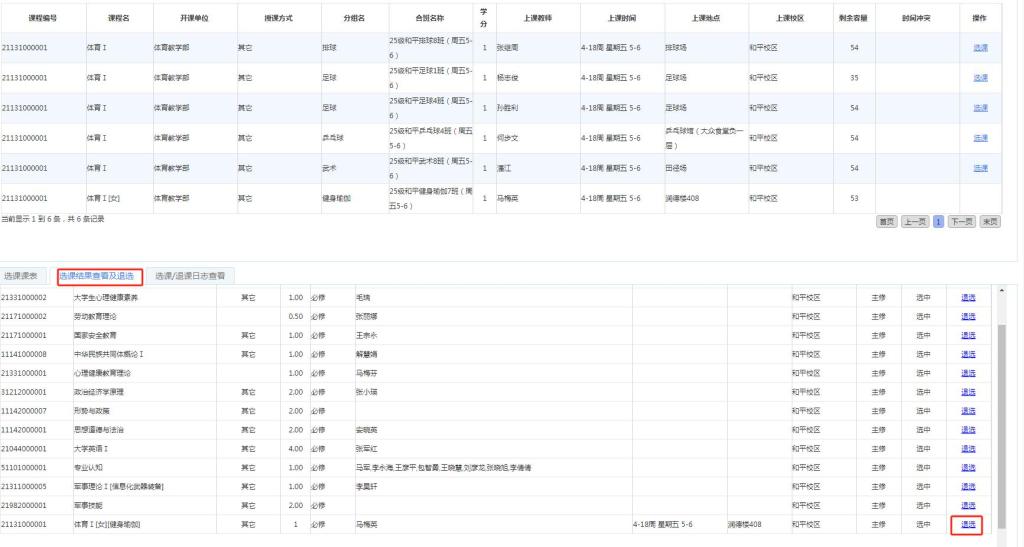This screenshot has width=1024, height=547.
Task: Click 选课 for the 排球 course row
Action: (979, 47)
